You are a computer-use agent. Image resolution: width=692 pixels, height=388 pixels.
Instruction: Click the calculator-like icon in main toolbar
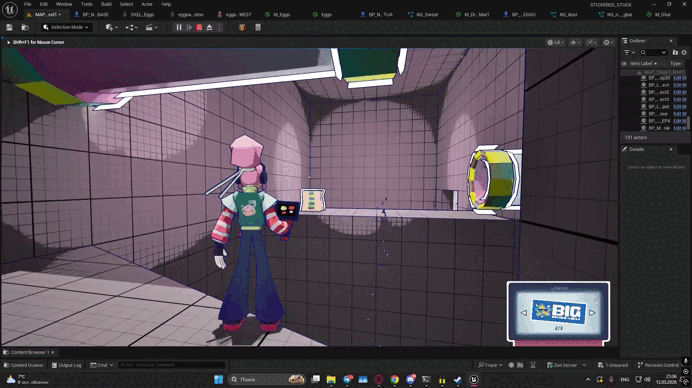[x=258, y=27]
